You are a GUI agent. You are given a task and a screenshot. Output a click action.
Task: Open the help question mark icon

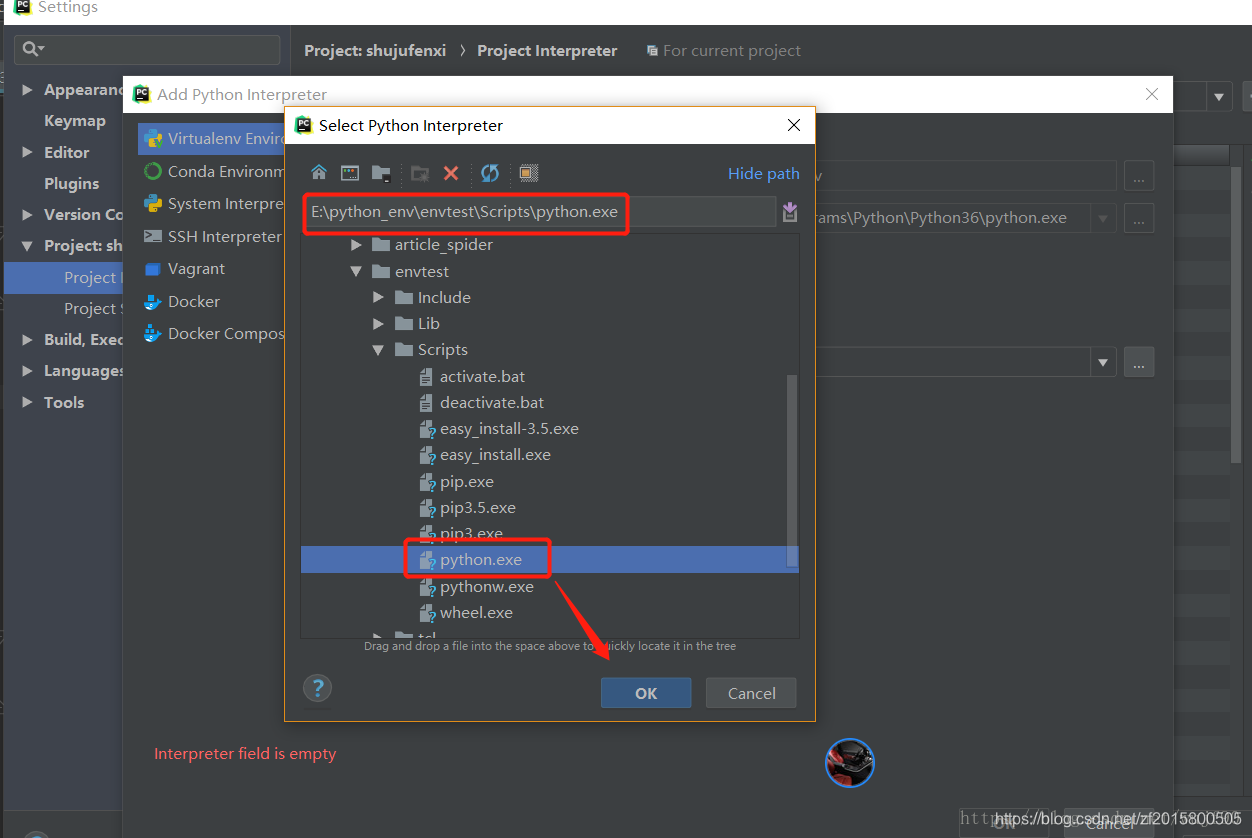pos(317,688)
